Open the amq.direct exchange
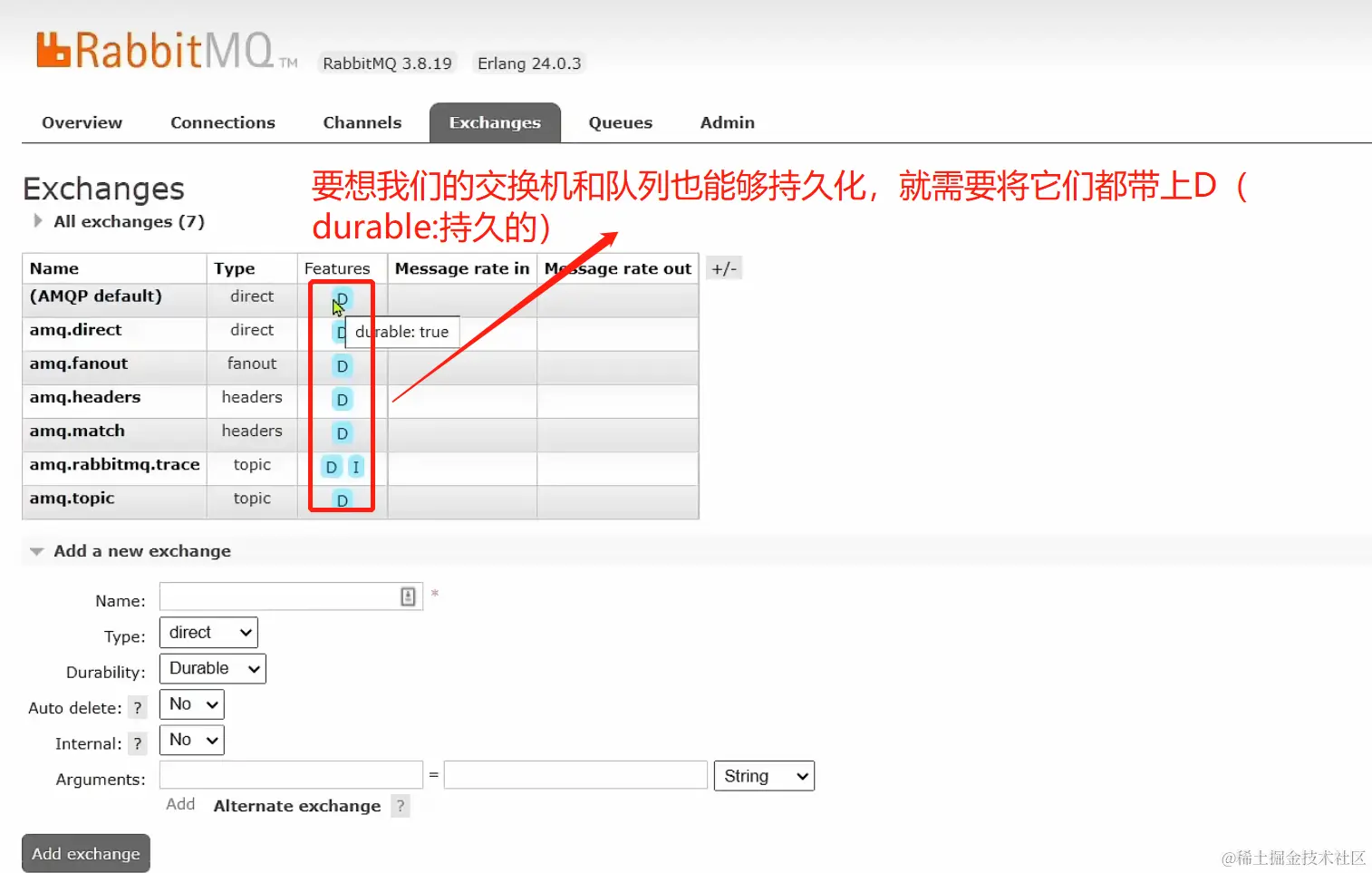 (75, 330)
